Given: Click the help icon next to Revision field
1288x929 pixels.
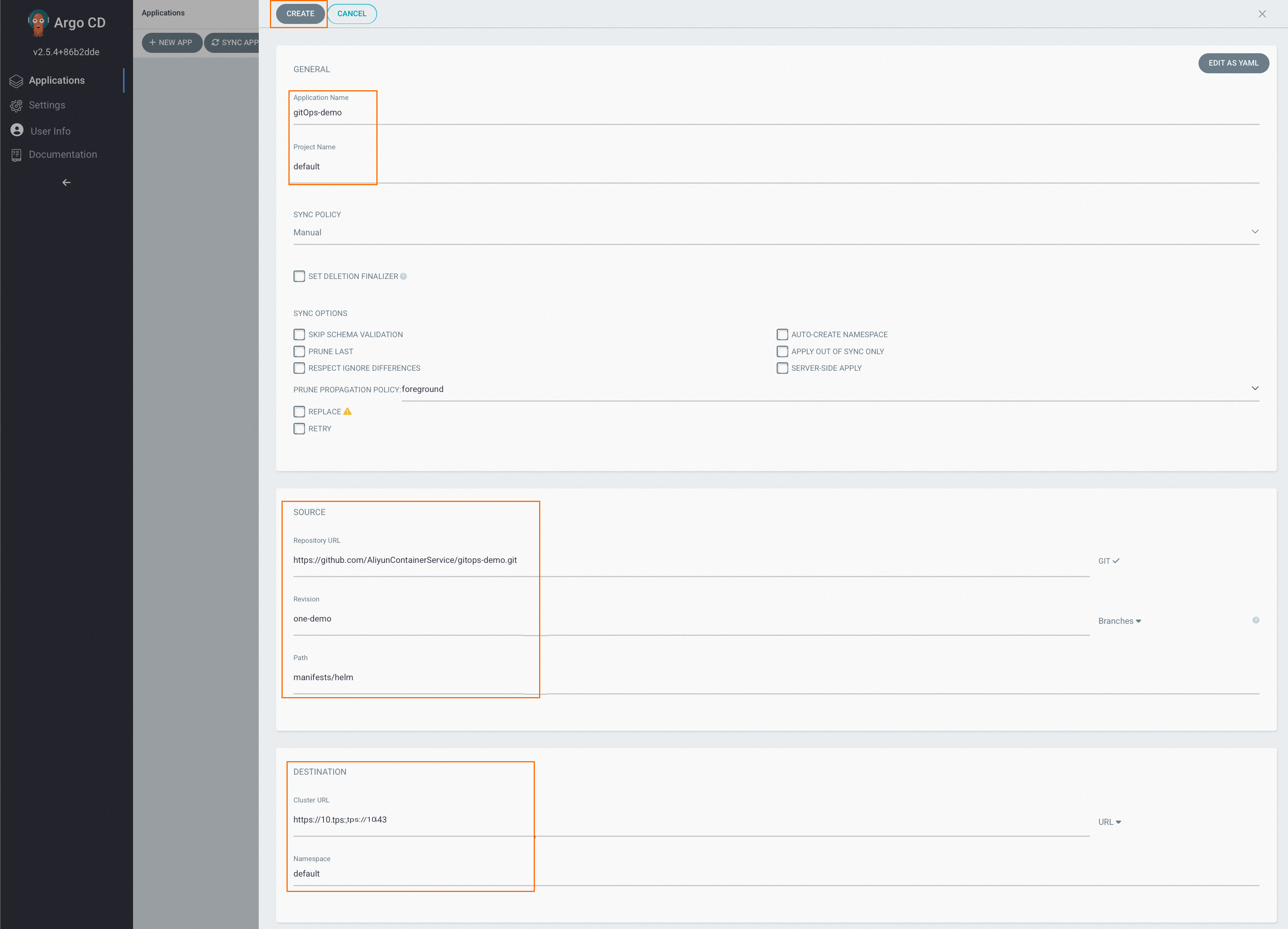Looking at the screenshot, I should click(x=1256, y=620).
